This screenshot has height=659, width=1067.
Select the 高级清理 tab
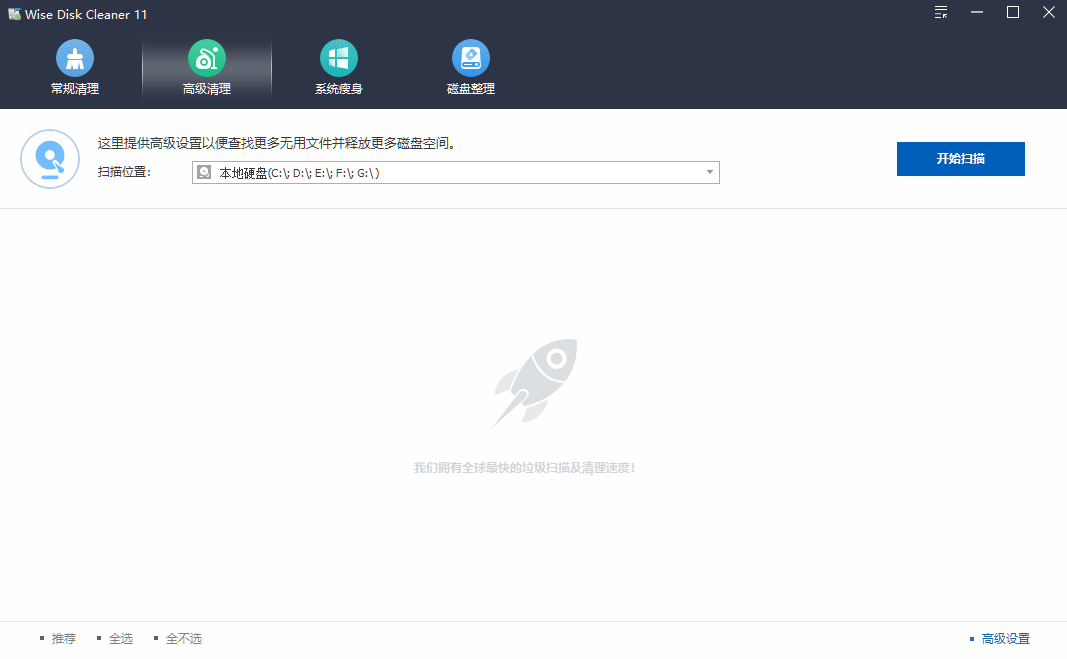[x=207, y=69]
